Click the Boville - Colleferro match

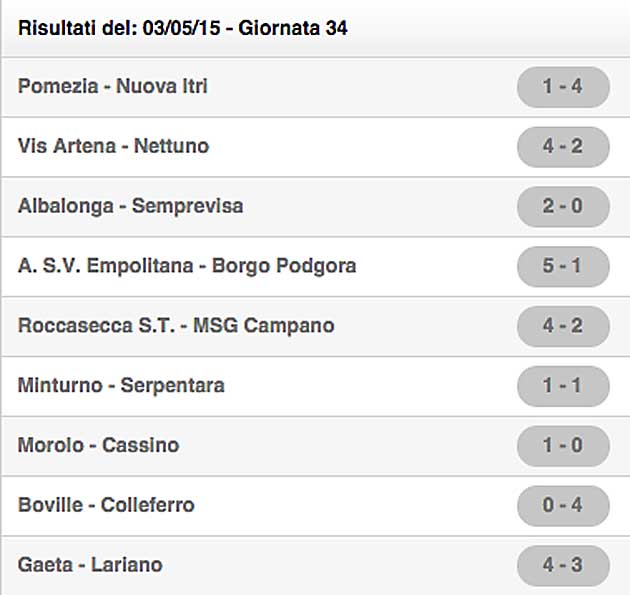106,505
